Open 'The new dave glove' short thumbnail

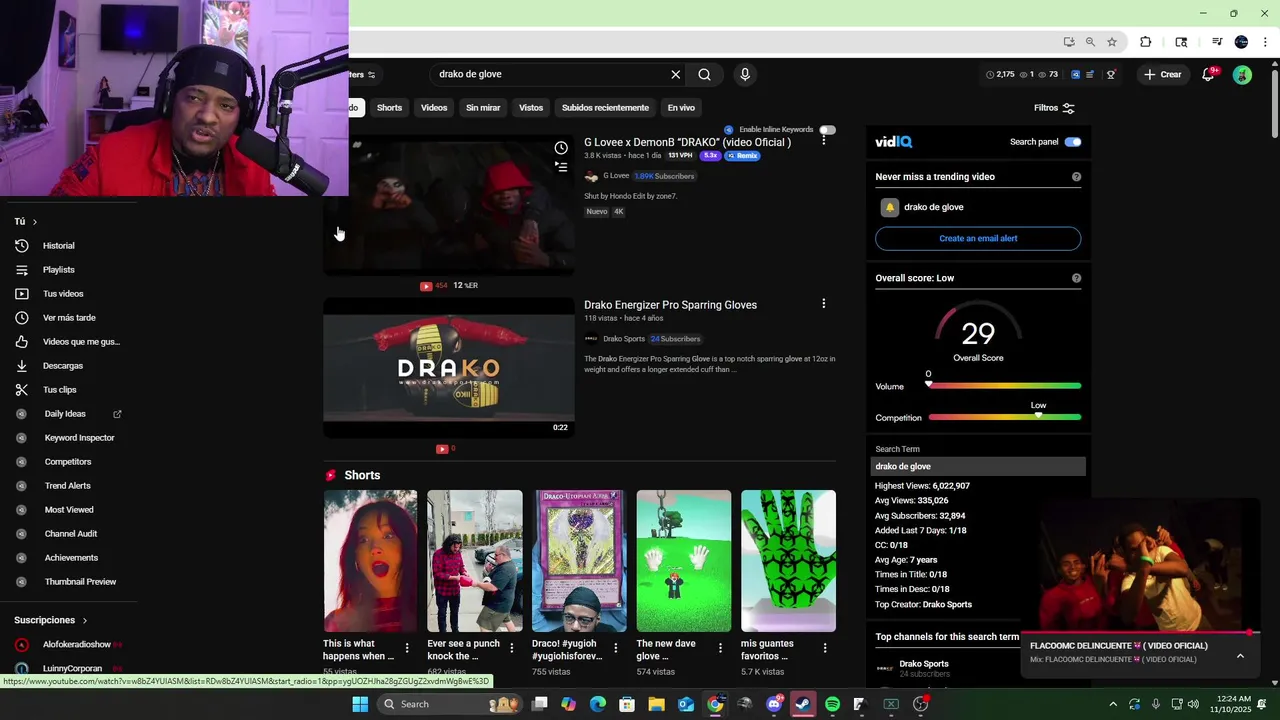coord(684,561)
